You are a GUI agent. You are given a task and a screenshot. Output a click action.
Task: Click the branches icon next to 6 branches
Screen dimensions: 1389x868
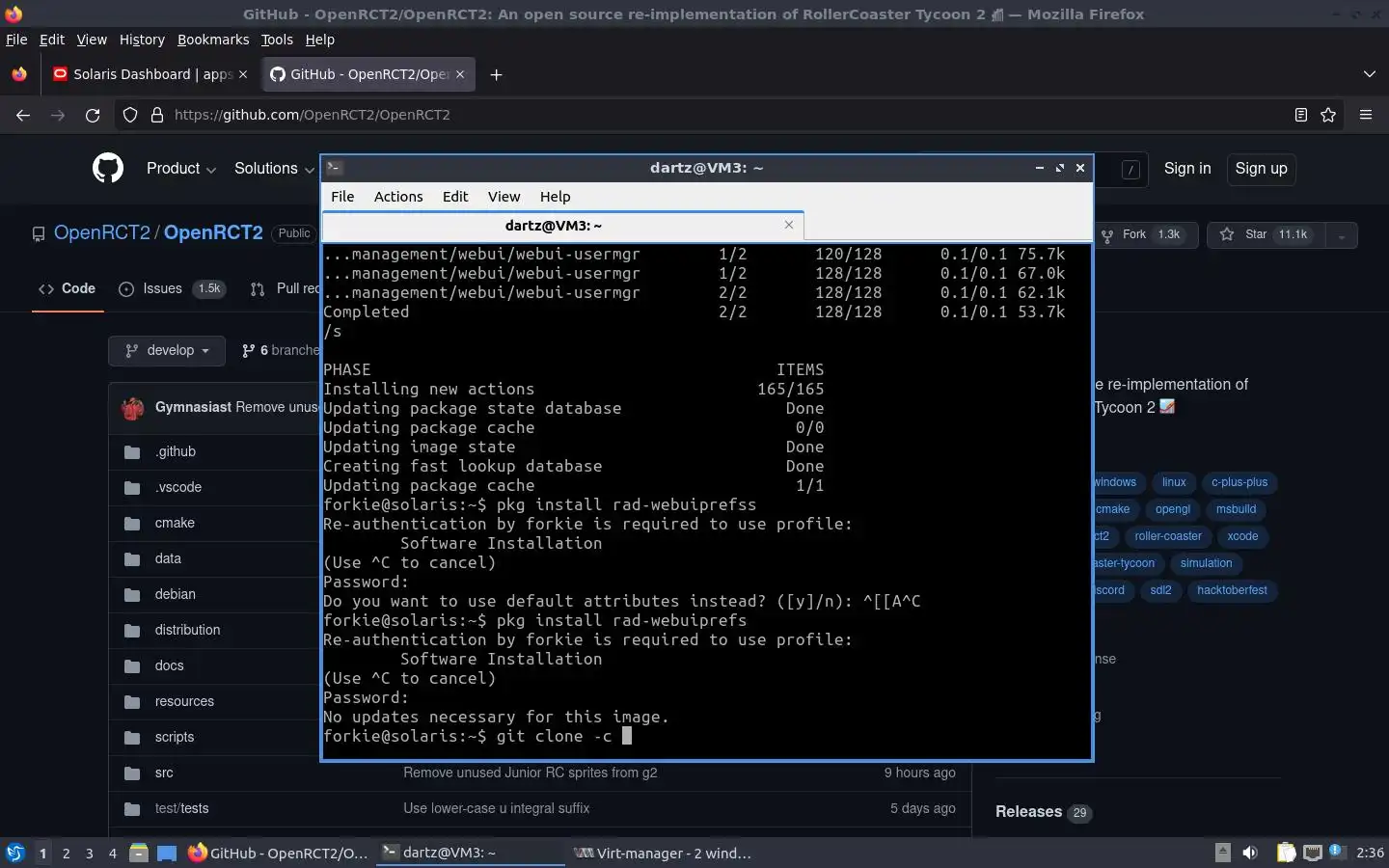[x=249, y=350]
